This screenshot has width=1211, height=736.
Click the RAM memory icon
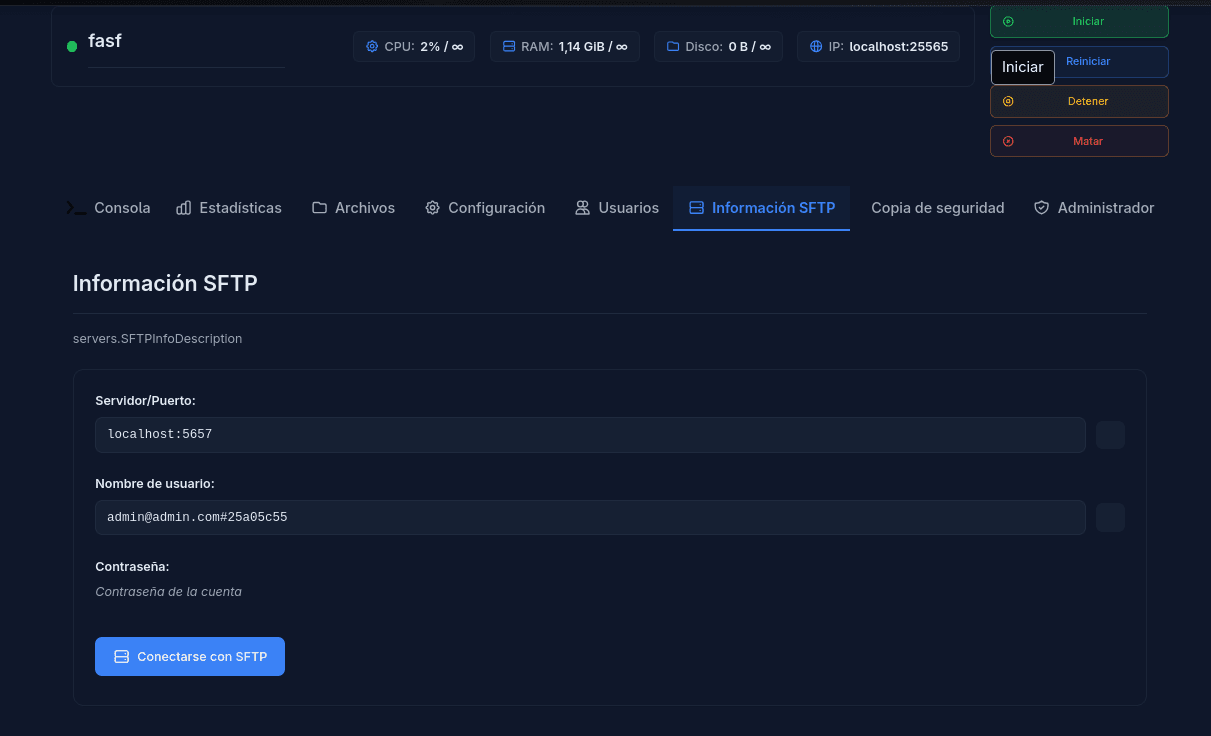507,46
